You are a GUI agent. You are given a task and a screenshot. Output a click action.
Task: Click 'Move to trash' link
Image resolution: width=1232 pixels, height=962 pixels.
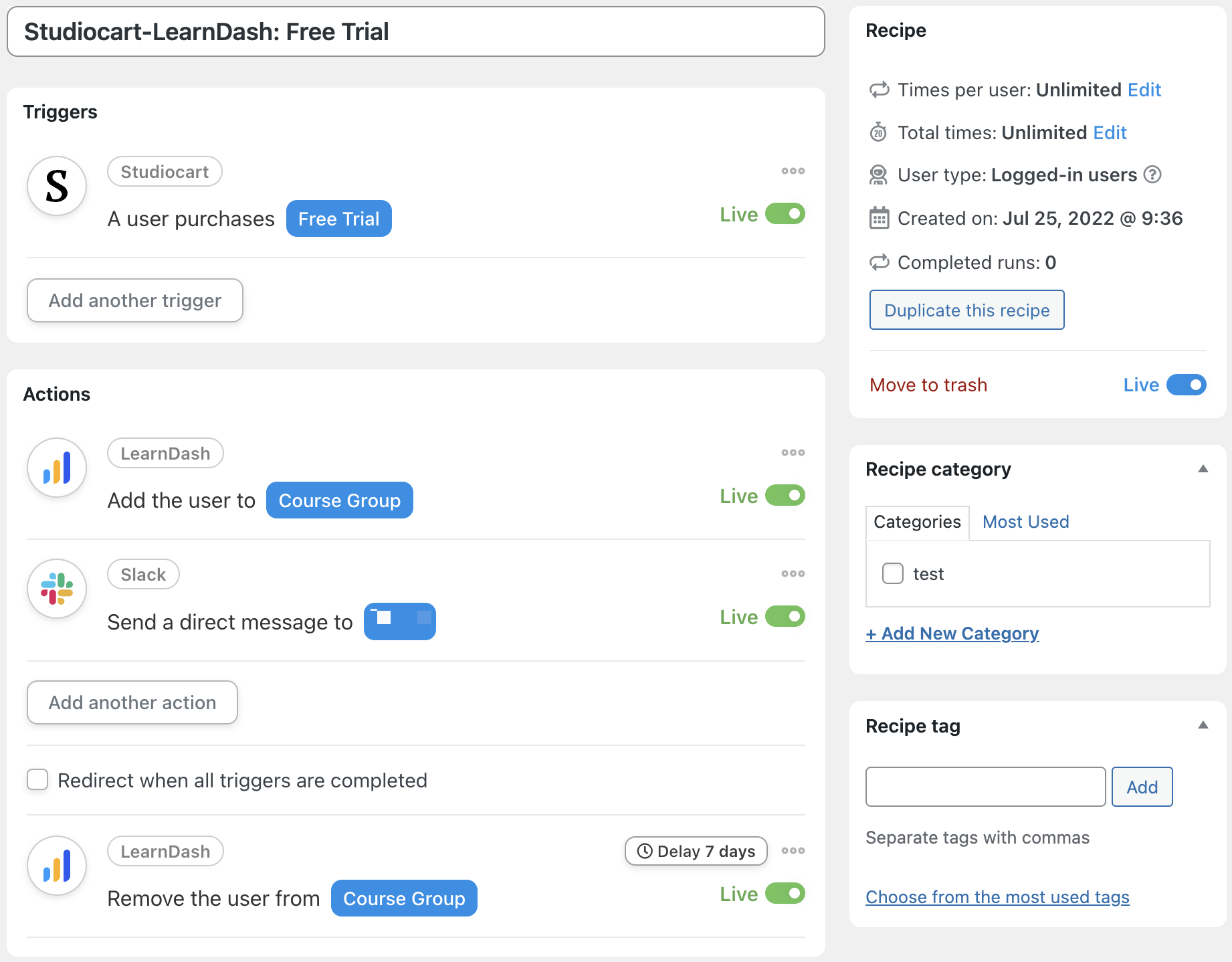tap(928, 385)
